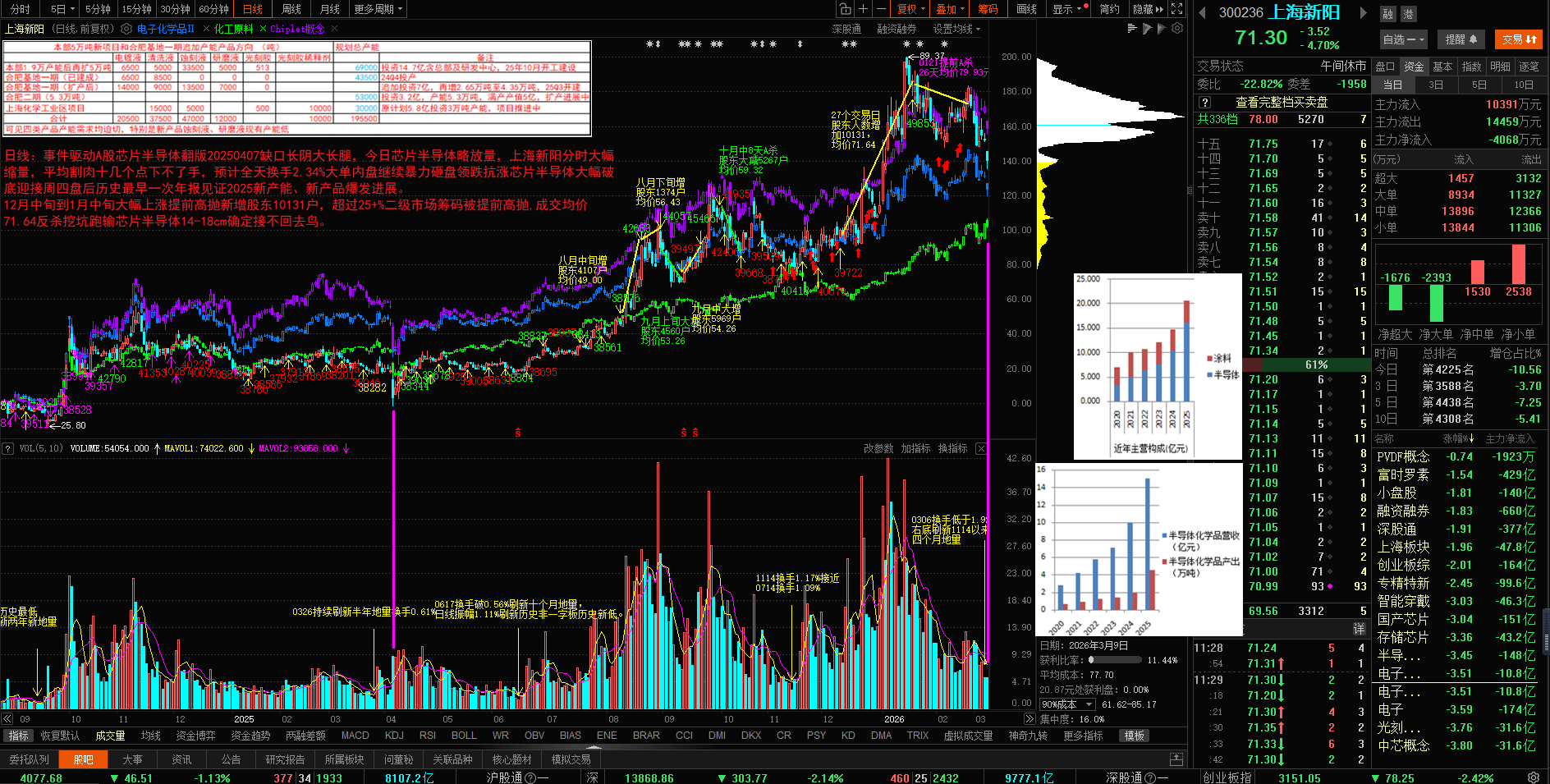Click the capacity plan table image
Viewport: 1550px width, 784px height.
pos(297,89)
